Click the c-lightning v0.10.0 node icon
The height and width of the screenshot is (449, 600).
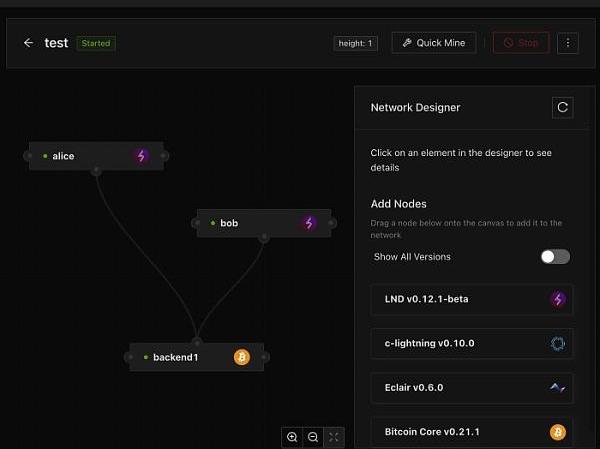(x=558, y=343)
